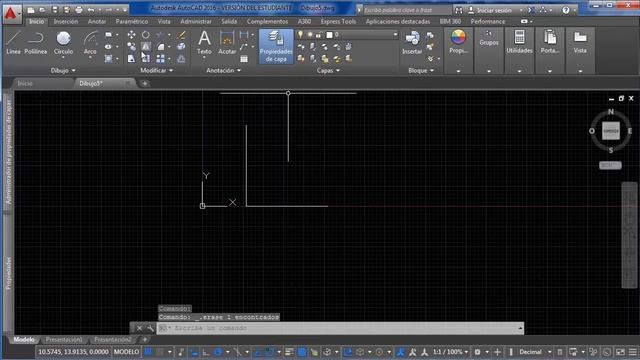Image resolution: width=640 pixels, height=360 pixels.
Task: Toggle the layer lock icon
Action: pos(319,35)
